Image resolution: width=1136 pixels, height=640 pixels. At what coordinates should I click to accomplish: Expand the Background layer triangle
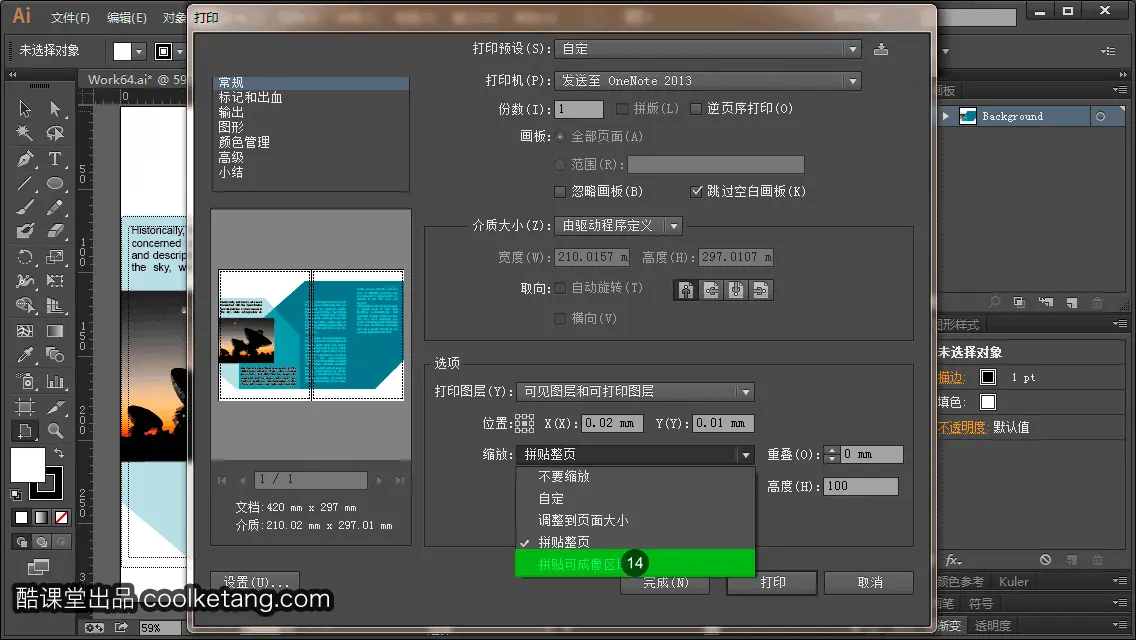tap(945, 116)
